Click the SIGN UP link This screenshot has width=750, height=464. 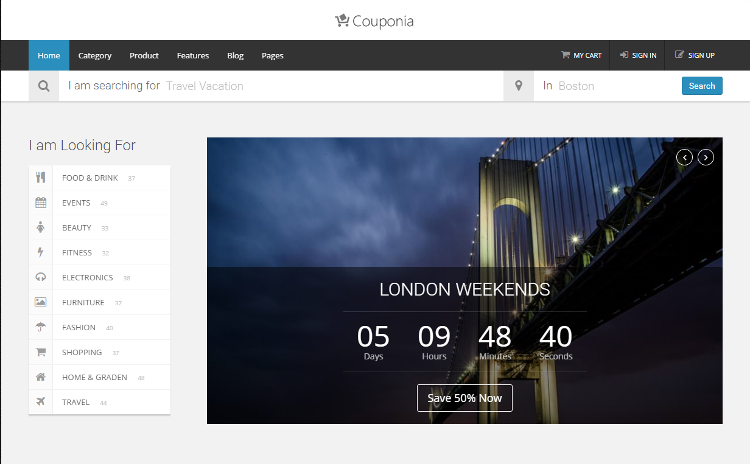click(x=695, y=55)
